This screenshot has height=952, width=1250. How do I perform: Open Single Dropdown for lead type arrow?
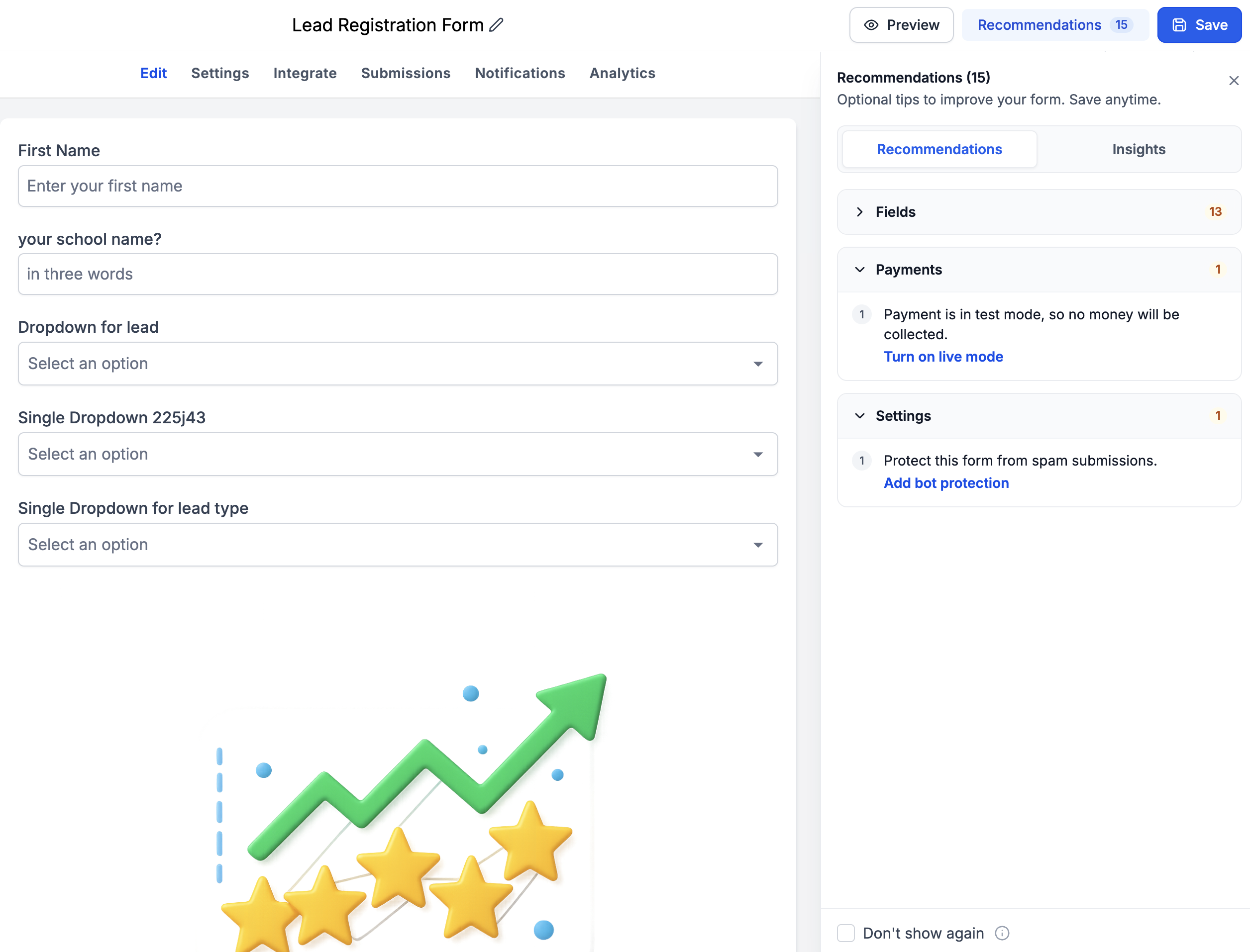click(x=758, y=545)
